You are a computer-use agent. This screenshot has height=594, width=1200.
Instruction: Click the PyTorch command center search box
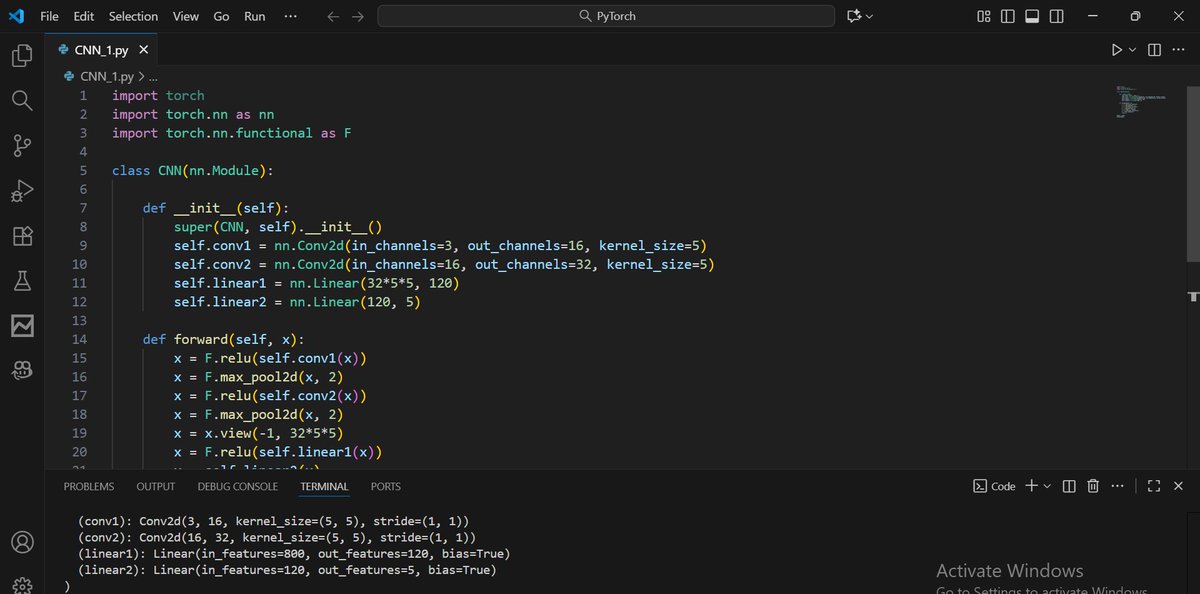[x=606, y=16]
